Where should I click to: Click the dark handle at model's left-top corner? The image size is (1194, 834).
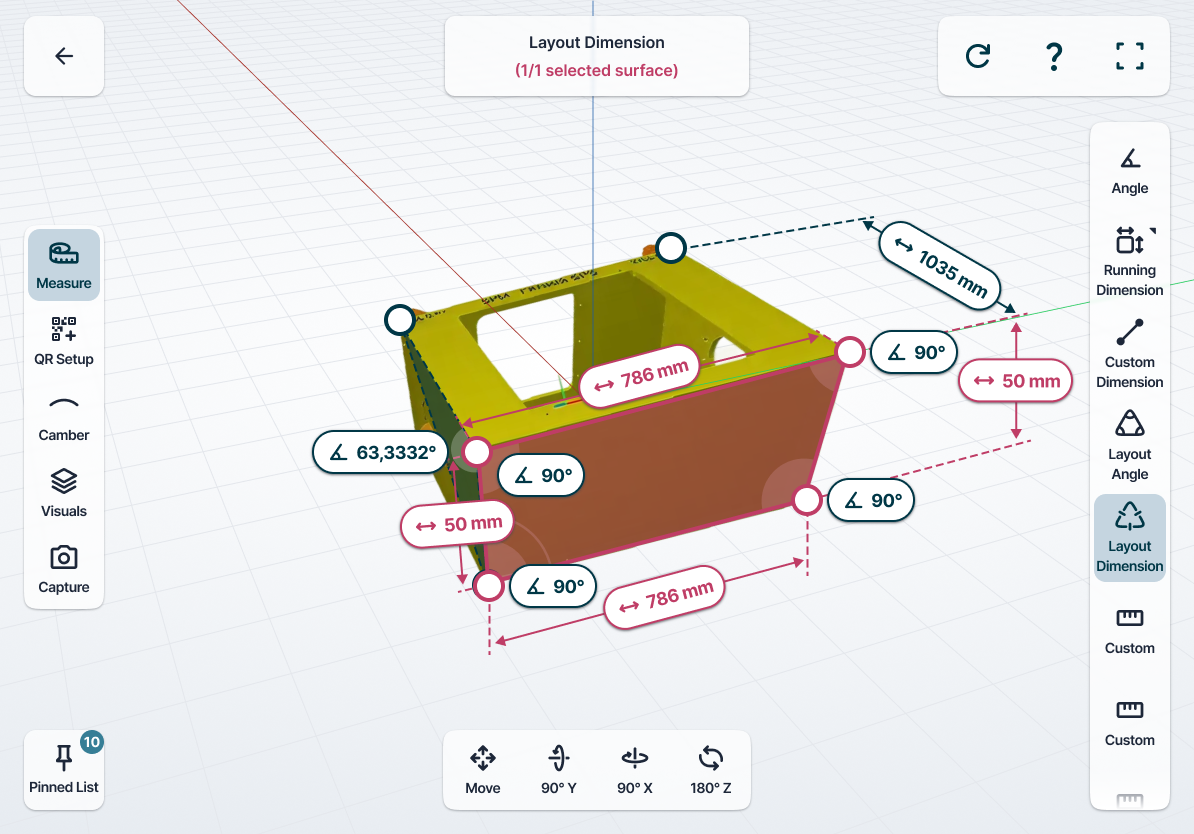400,320
